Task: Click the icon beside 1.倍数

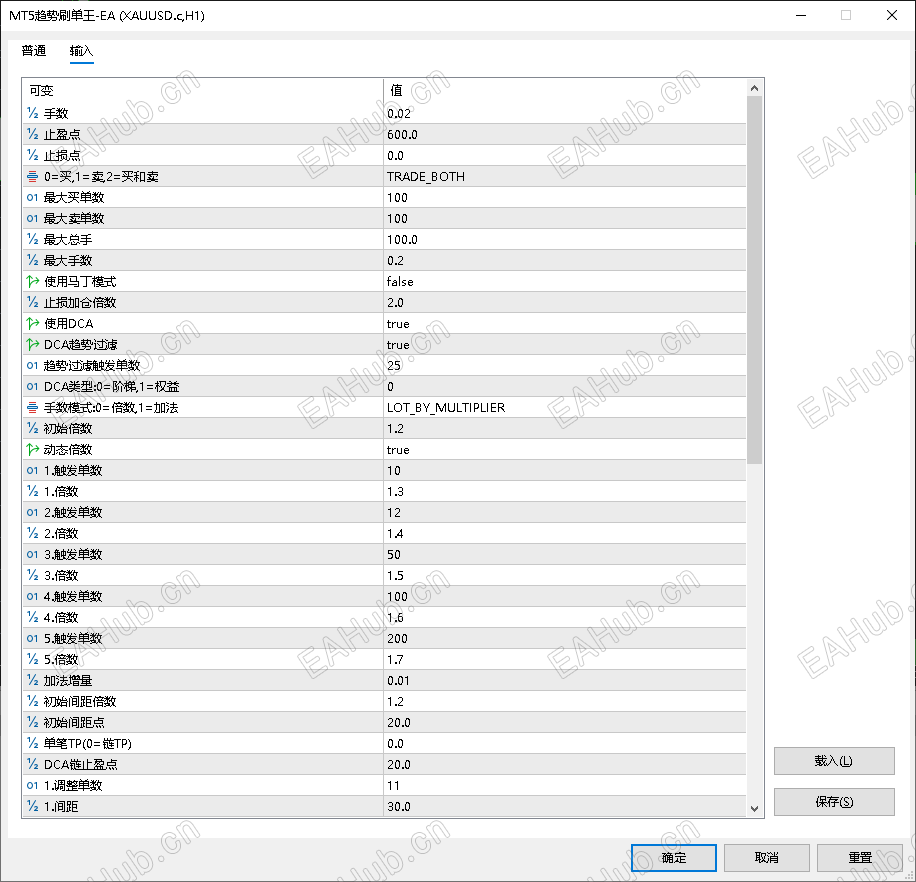Action: [x=33, y=492]
